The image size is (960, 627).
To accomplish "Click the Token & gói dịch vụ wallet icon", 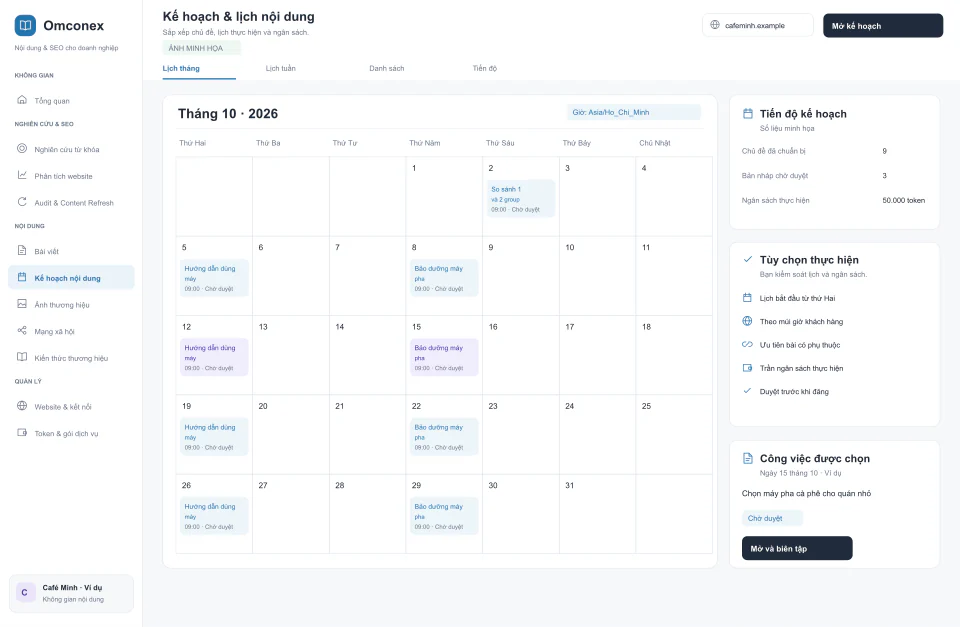I will [22, 432].
